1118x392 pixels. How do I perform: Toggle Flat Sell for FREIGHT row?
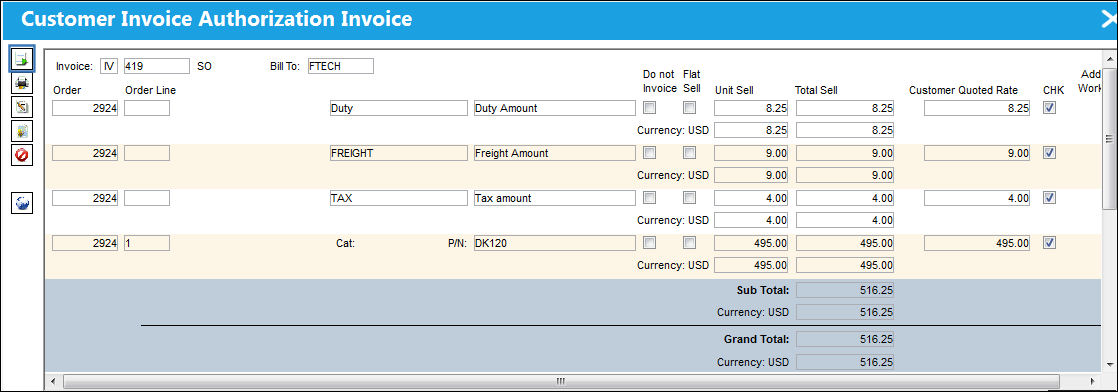point(689,153)
